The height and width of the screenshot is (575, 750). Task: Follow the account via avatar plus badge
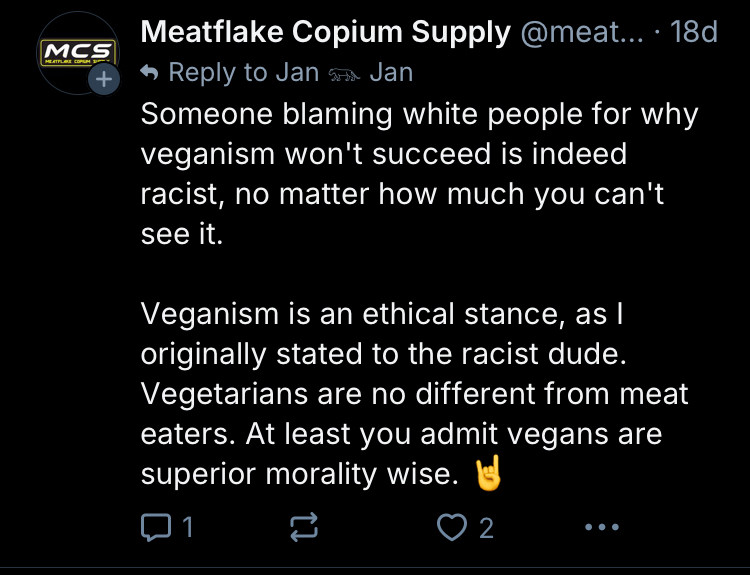tap(104, 79)
